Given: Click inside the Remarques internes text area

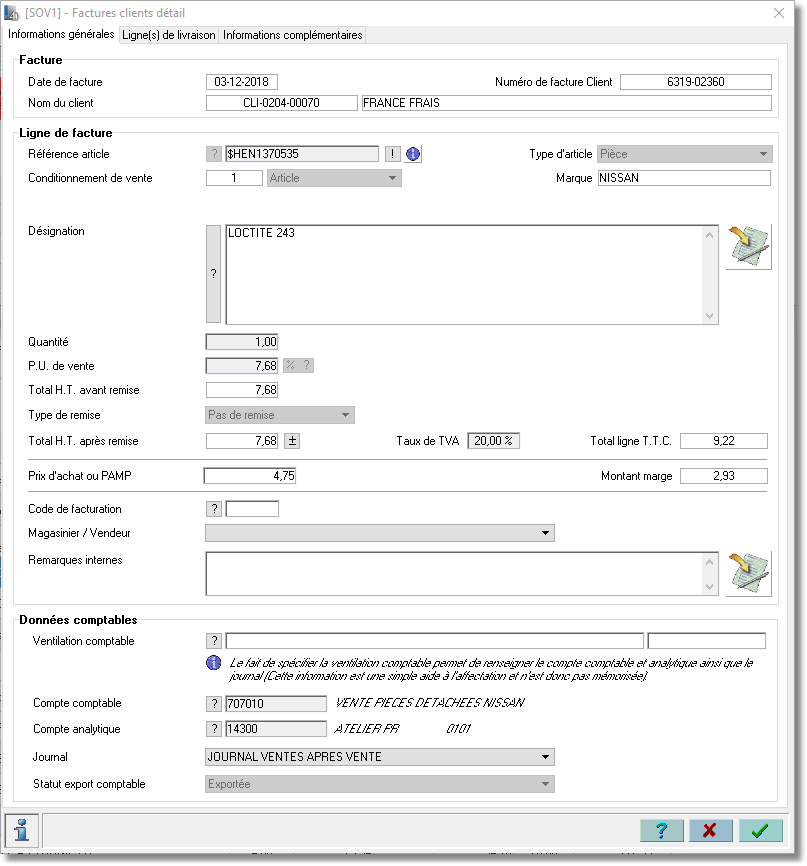Looking at the screenshot, I should coord(454,574).
